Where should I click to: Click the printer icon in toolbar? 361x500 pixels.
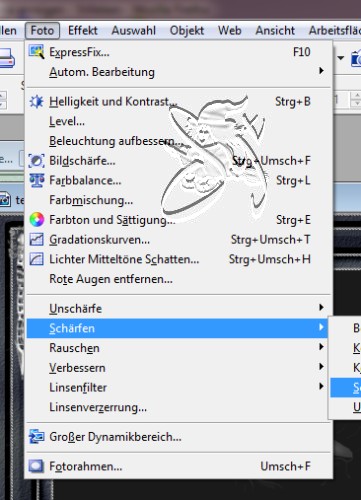click(x=7, y=59)
